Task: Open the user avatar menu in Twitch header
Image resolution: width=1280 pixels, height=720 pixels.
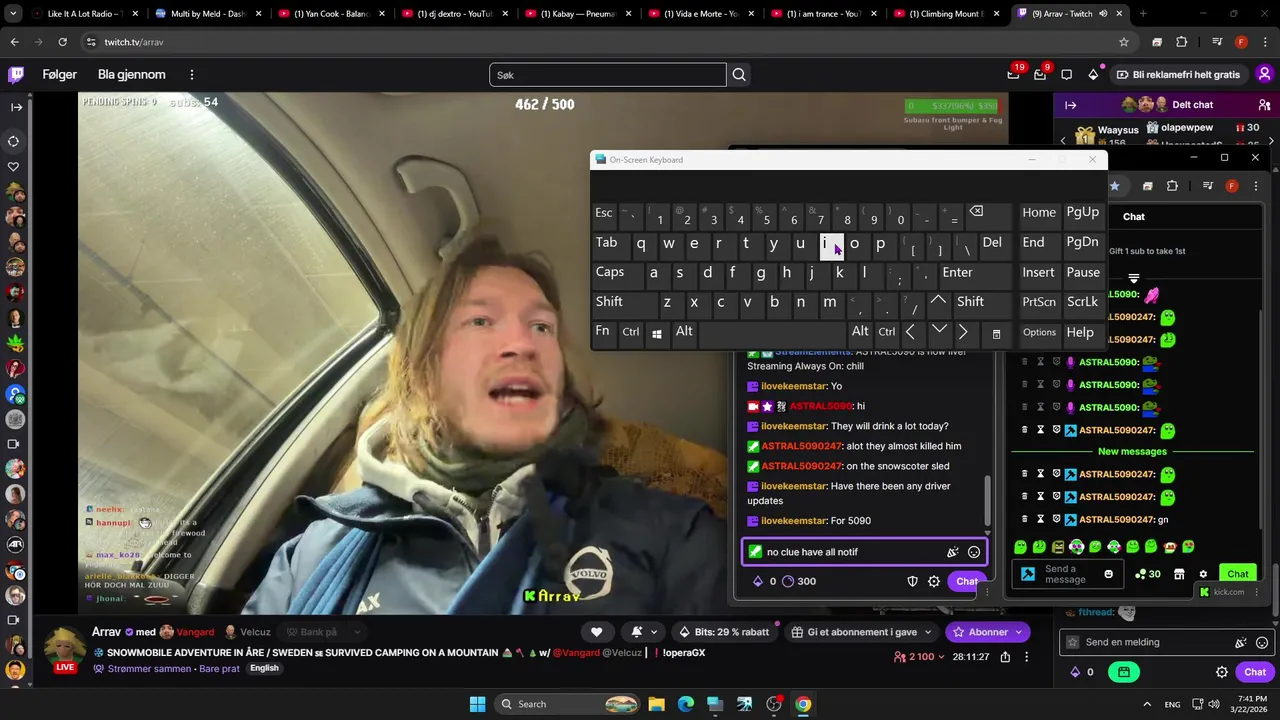Action: pyautogui.click(x=1264, y=74)
